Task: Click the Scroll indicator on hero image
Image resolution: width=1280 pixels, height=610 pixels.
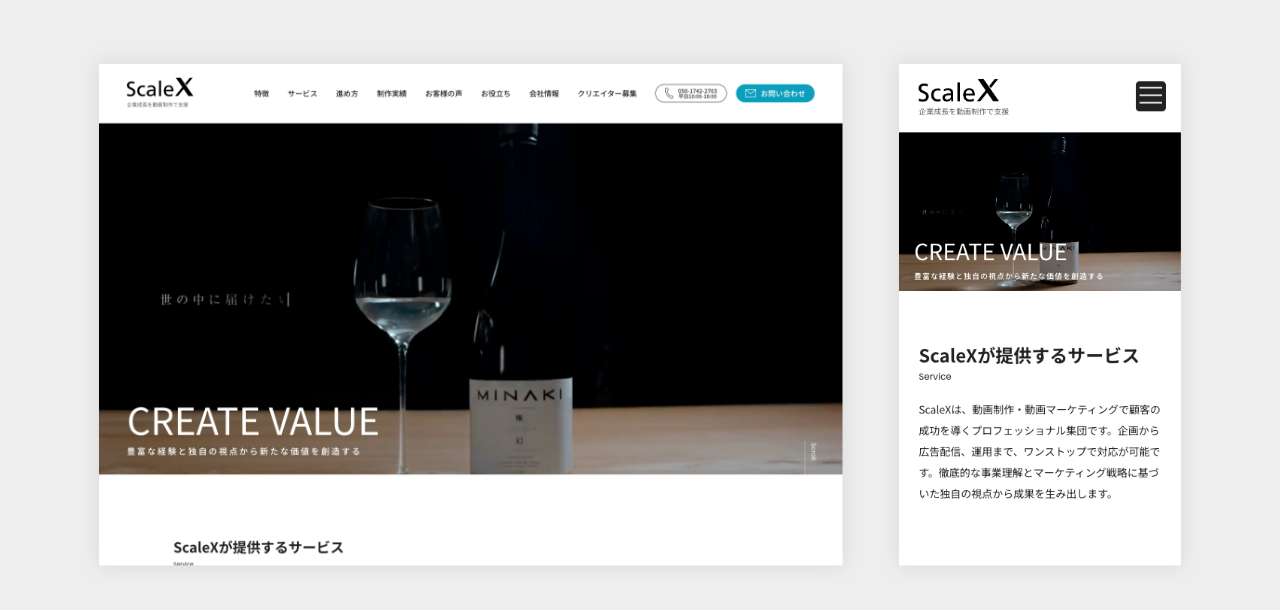Action: (812, 452)
